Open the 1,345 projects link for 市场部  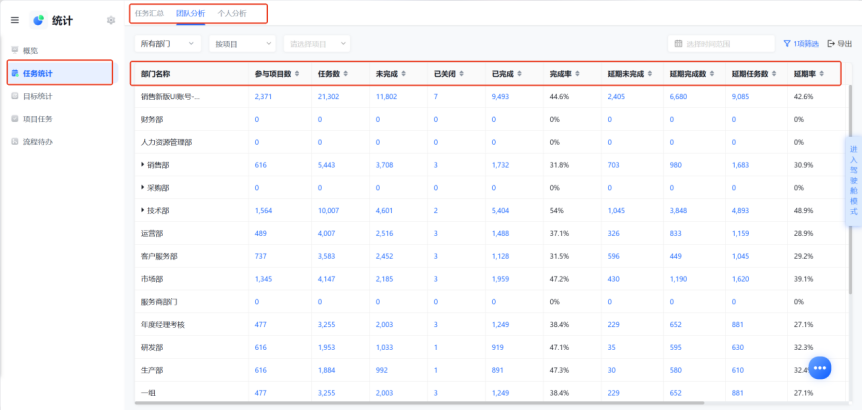click(x=263, y=279)
